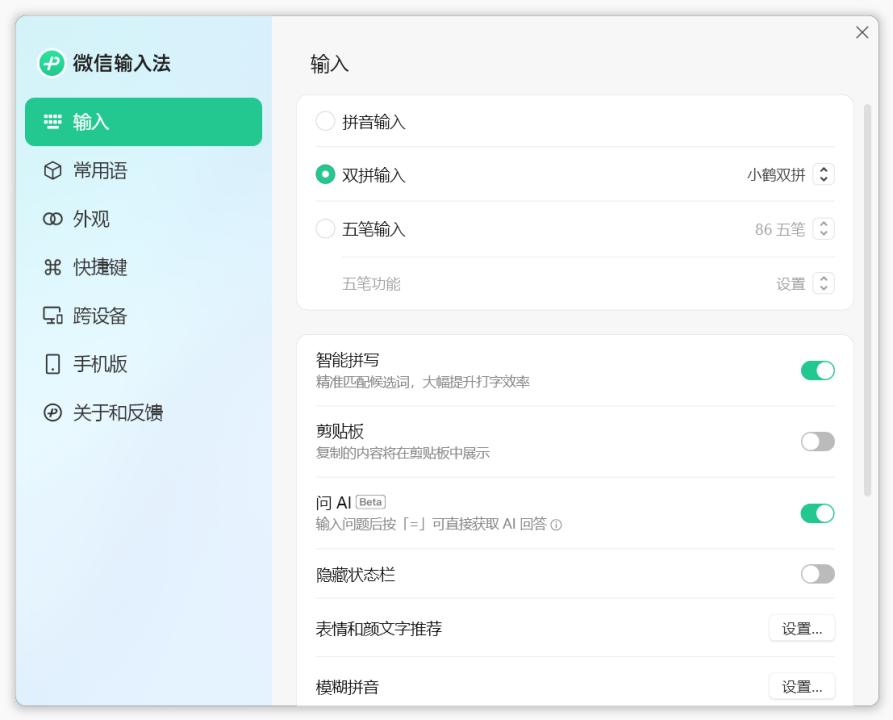Choose the 五笔输入 radio option

pyautogui.click(x=325, y=229)
